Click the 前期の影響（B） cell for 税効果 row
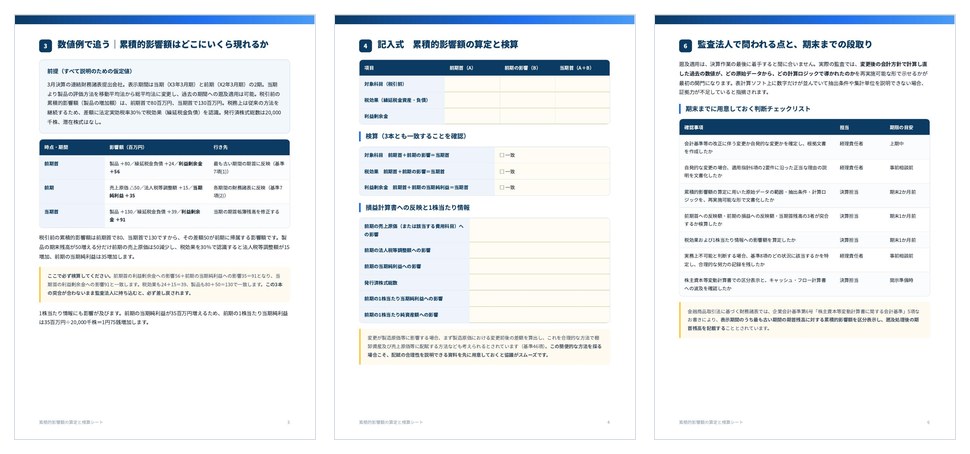970x454 pixels. [x=527, y=100]
